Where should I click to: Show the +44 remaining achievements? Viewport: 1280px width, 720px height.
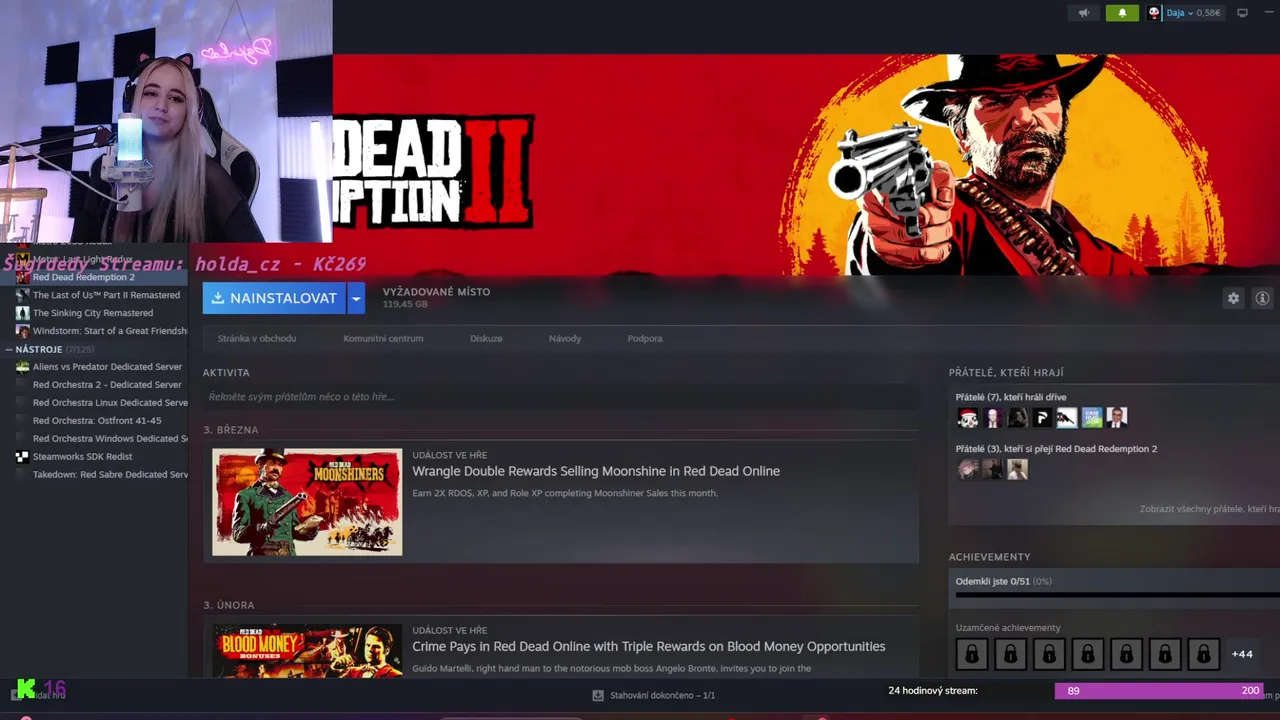(1242, 654)
